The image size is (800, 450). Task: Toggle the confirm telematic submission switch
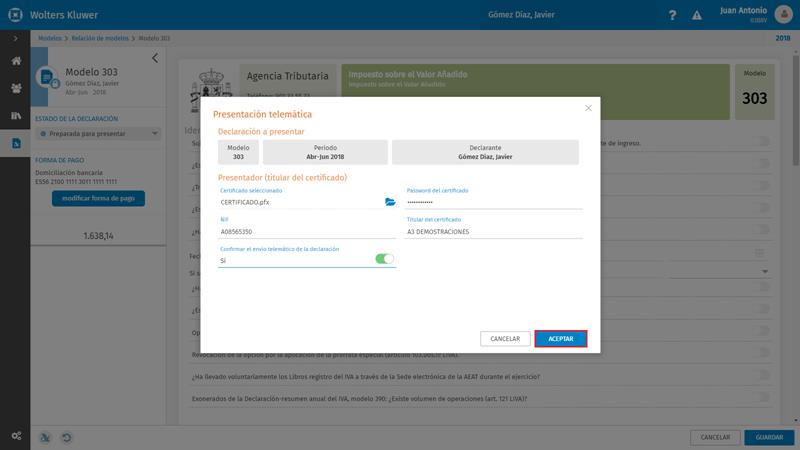point(385,259)
